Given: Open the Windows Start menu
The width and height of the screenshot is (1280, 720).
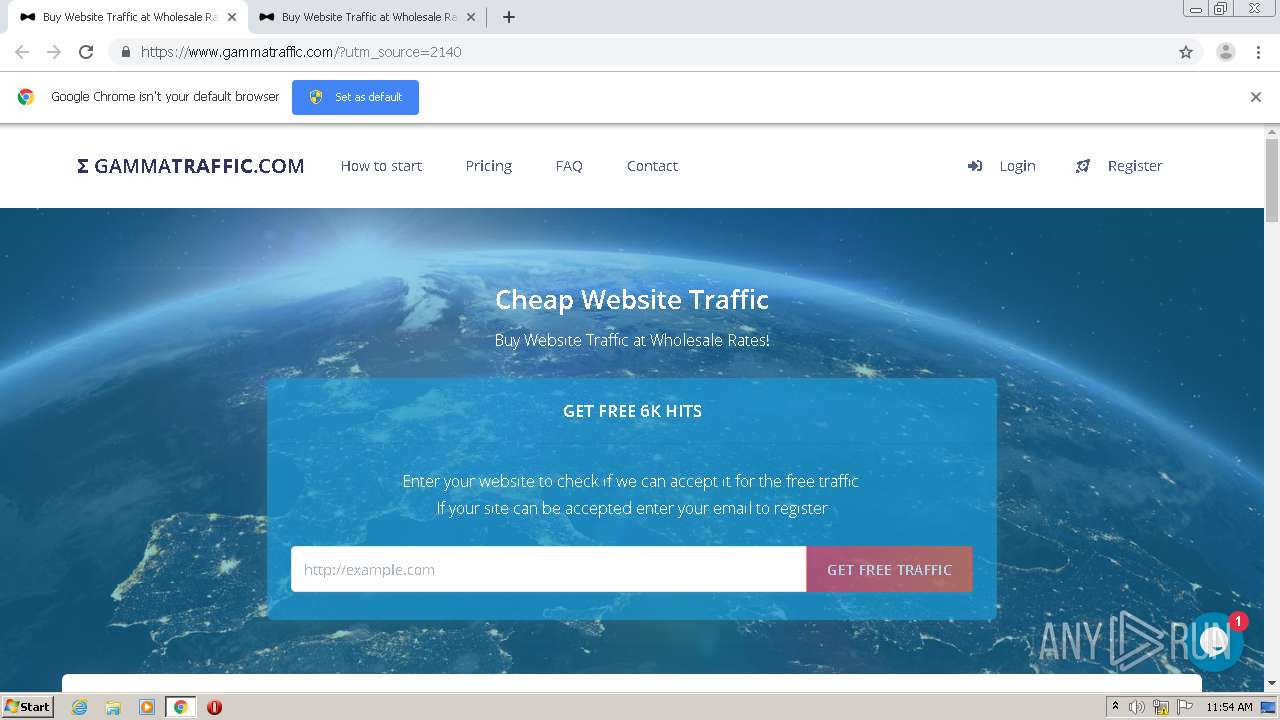Looking at the screenshot, I should (x=28, y=707).
